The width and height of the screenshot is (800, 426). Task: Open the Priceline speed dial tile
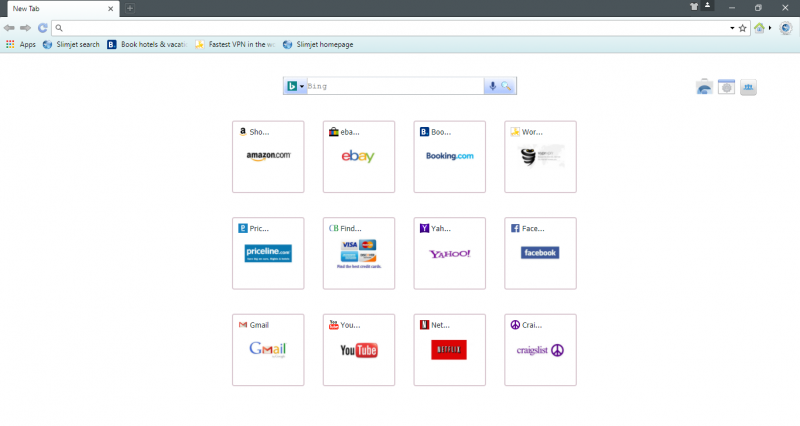point(268,253)
